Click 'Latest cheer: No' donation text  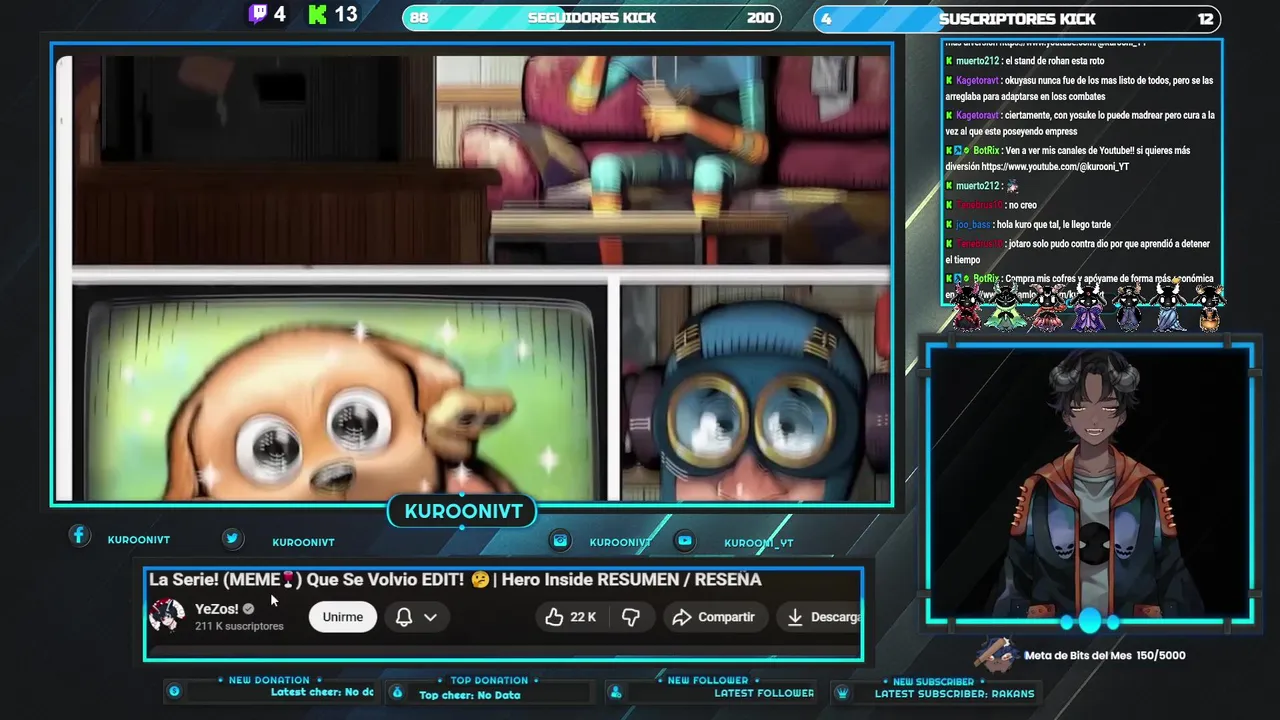click(x=322, y=692)
